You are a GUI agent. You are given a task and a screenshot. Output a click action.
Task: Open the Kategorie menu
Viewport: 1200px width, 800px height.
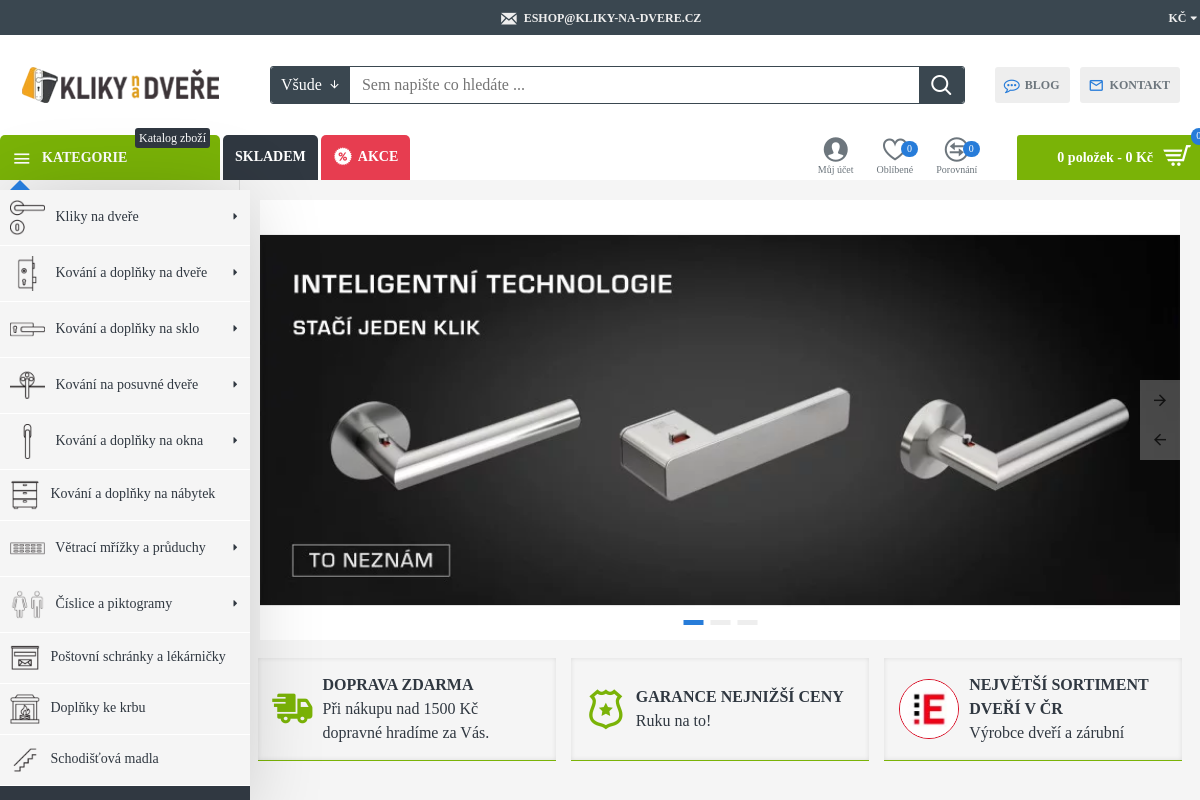click(110, 158)
